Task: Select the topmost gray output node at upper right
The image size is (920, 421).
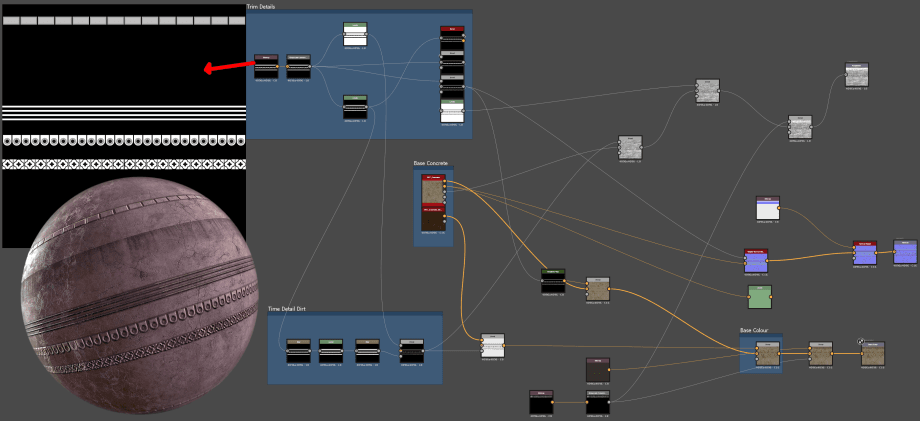Action: pos(857,74)
